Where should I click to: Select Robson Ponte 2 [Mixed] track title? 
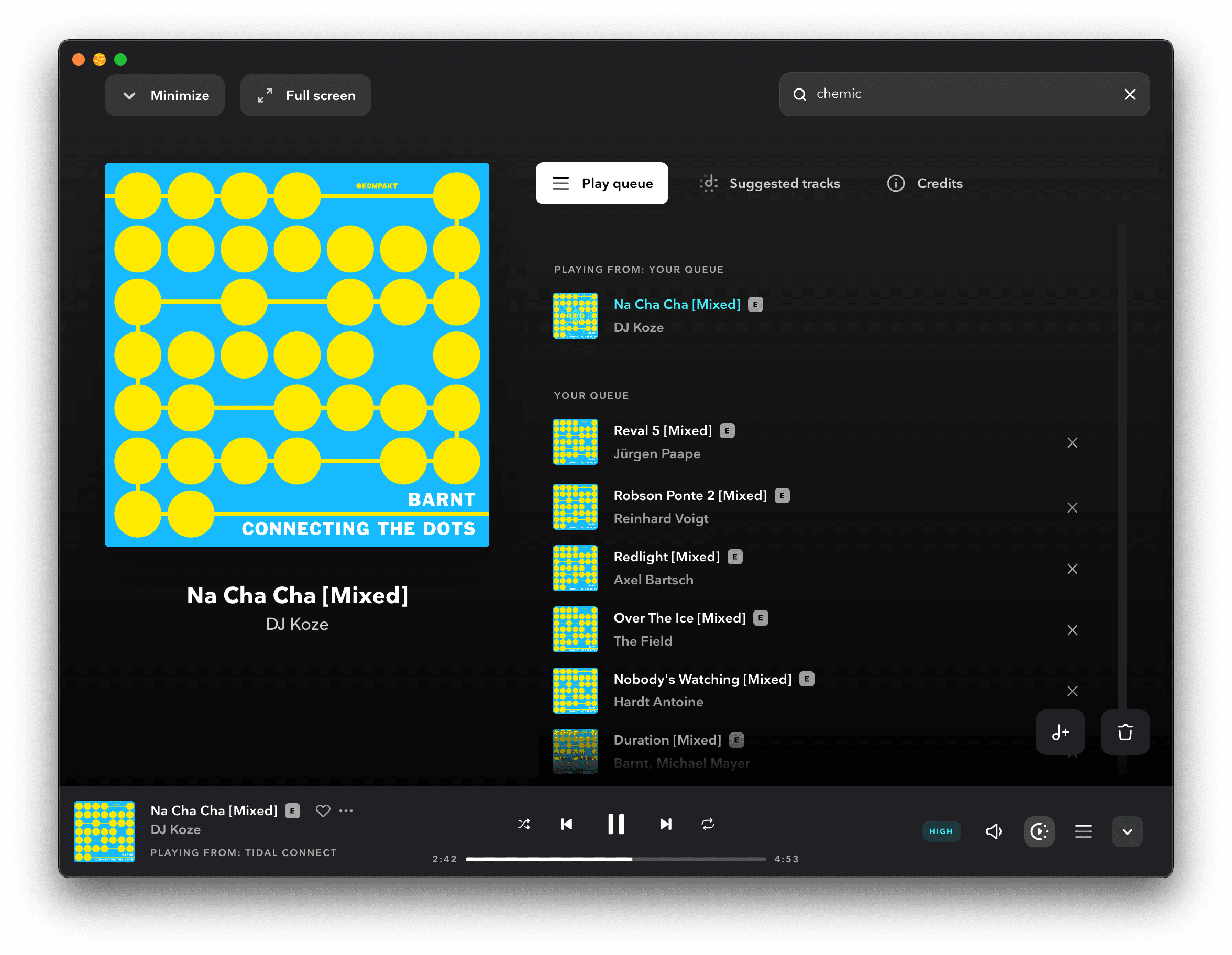click(690, 495)
